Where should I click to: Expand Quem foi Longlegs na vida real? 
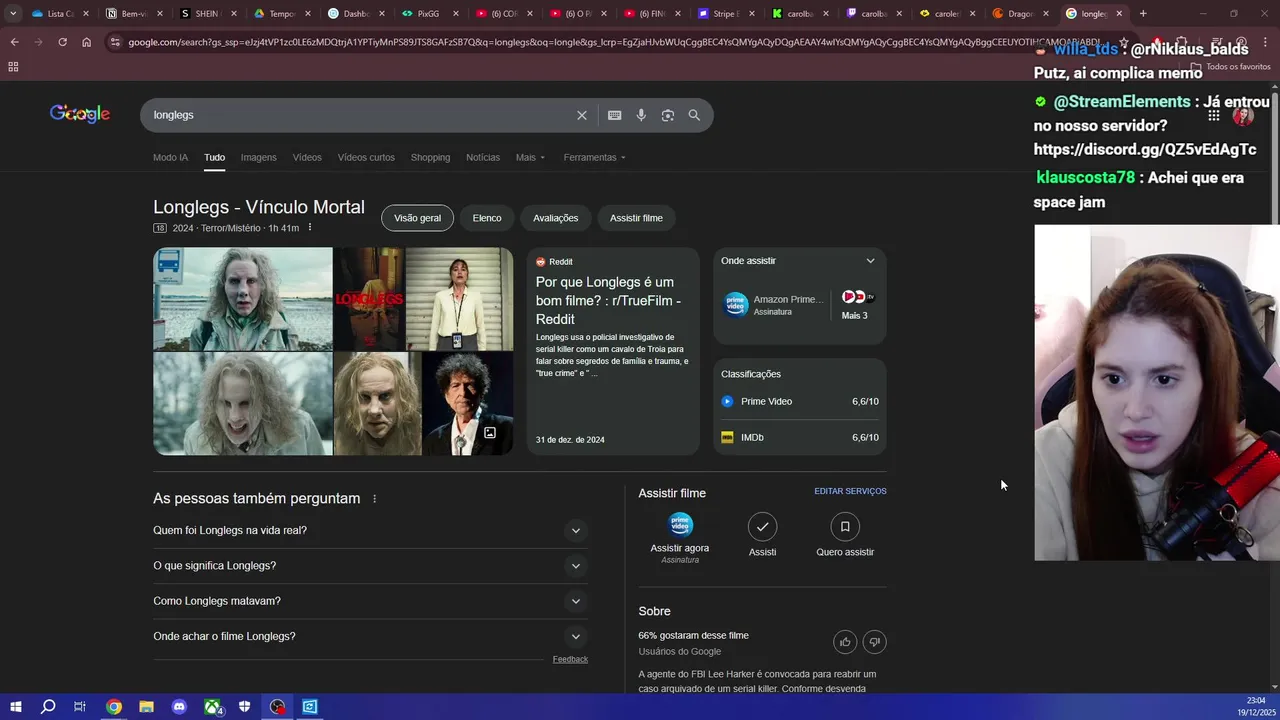pos(369,530)
